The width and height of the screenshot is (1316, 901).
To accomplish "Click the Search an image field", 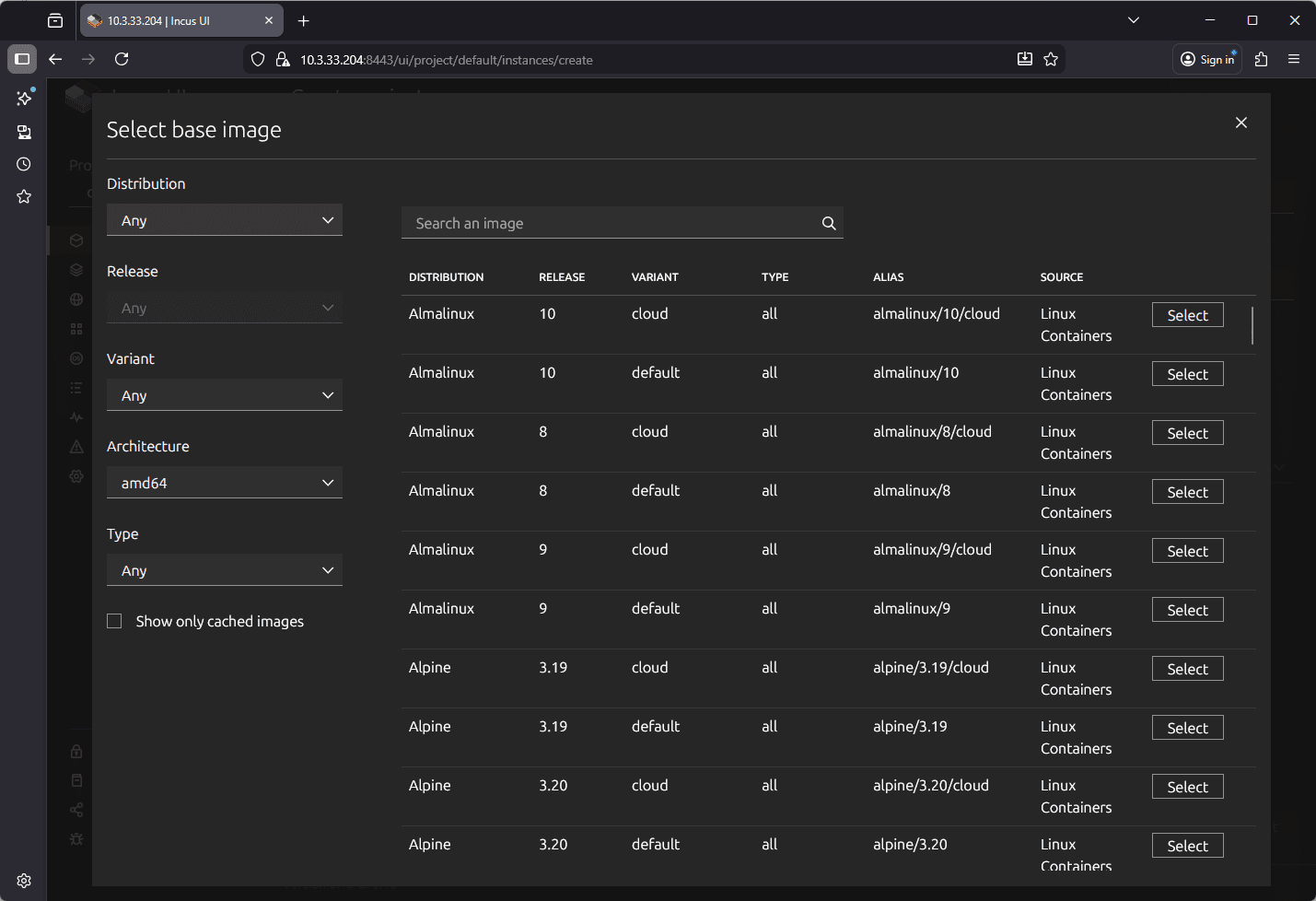I will 608,222.
